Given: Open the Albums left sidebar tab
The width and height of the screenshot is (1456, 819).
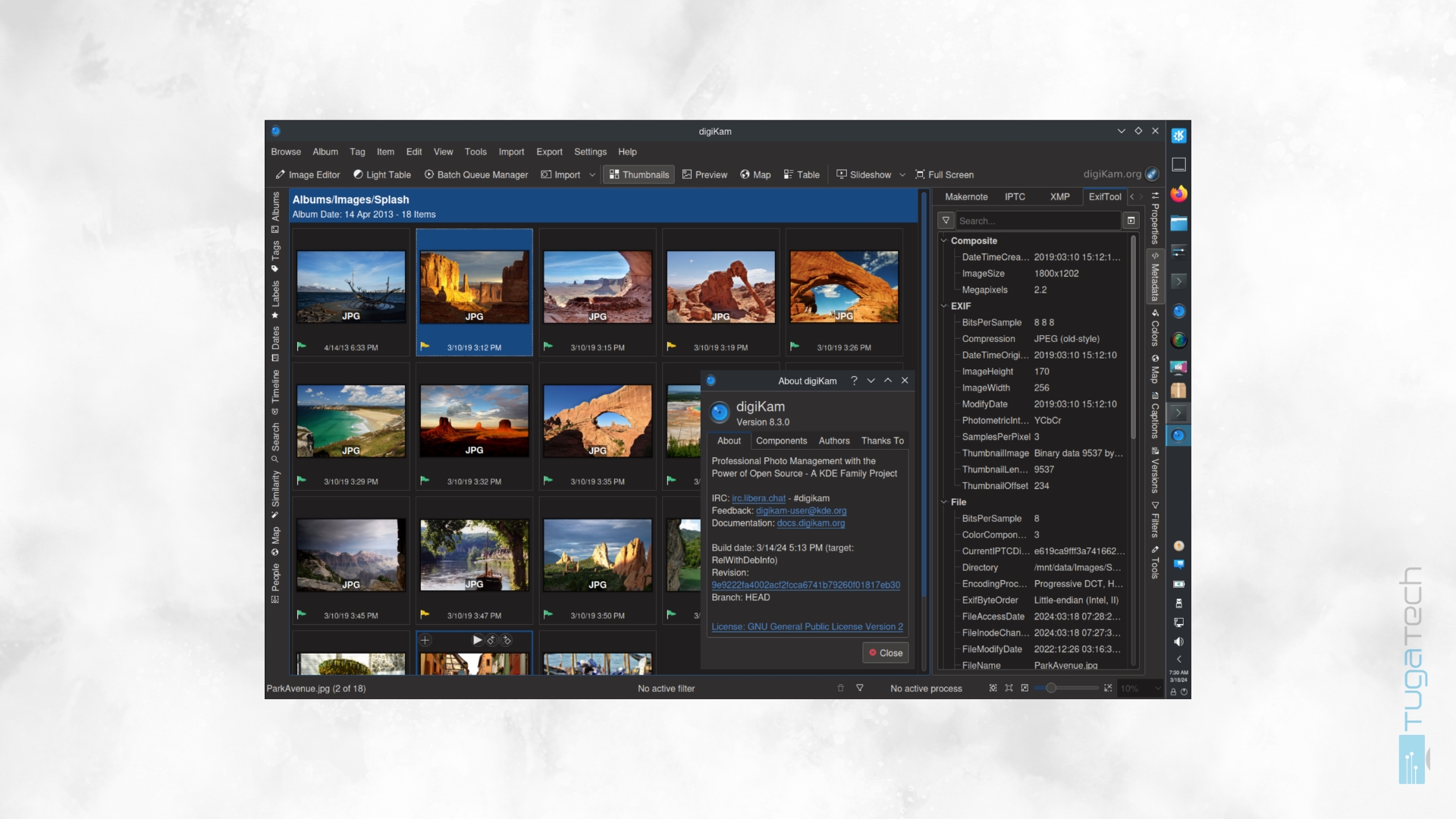Looking at the screenshot, I should 275,212.
